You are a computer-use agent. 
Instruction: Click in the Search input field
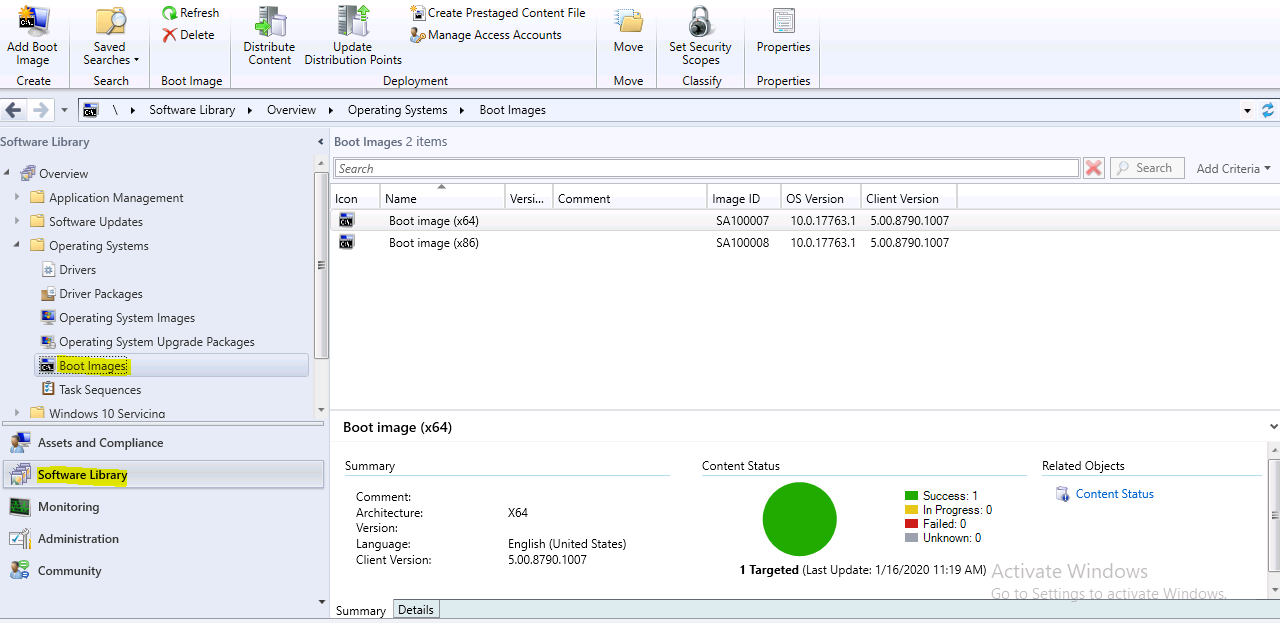(x=706, y=168)
